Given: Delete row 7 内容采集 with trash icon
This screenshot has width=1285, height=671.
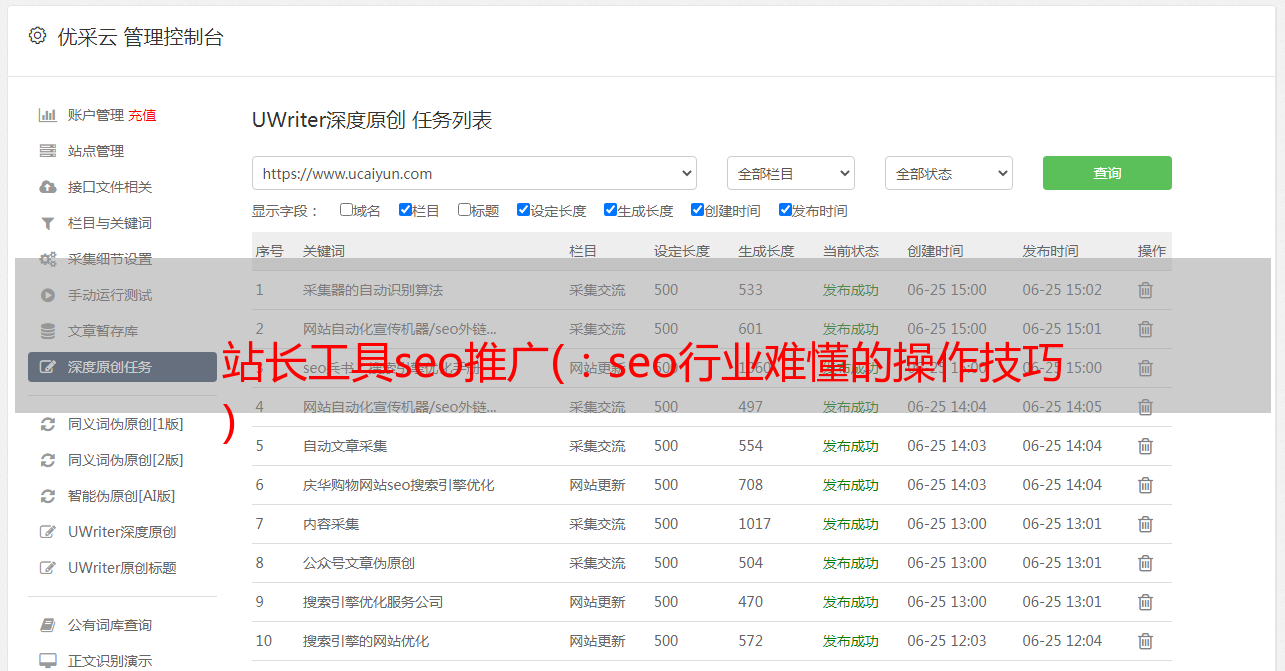Looking at the screenshot, I should [1146, 524].
